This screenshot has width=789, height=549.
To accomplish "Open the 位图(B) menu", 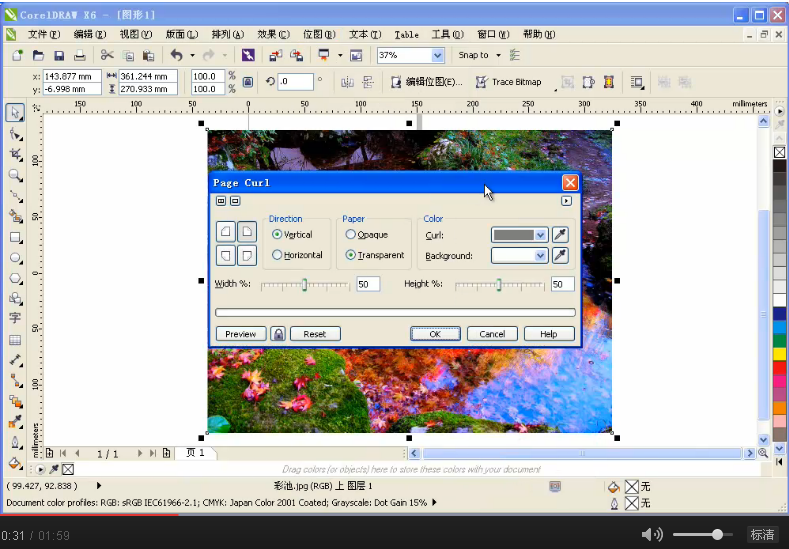I will pyautogui.click(x=319, y=34).
